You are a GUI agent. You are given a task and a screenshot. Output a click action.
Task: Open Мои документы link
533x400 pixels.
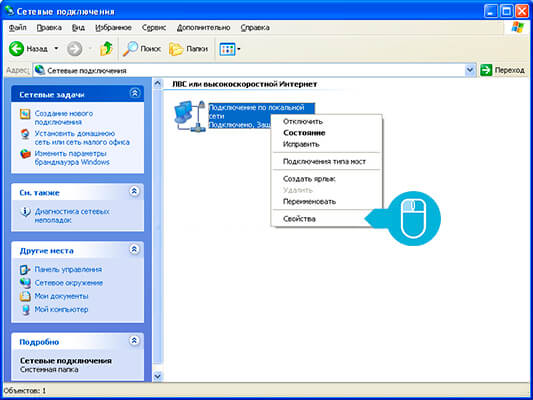coord(61,296)
